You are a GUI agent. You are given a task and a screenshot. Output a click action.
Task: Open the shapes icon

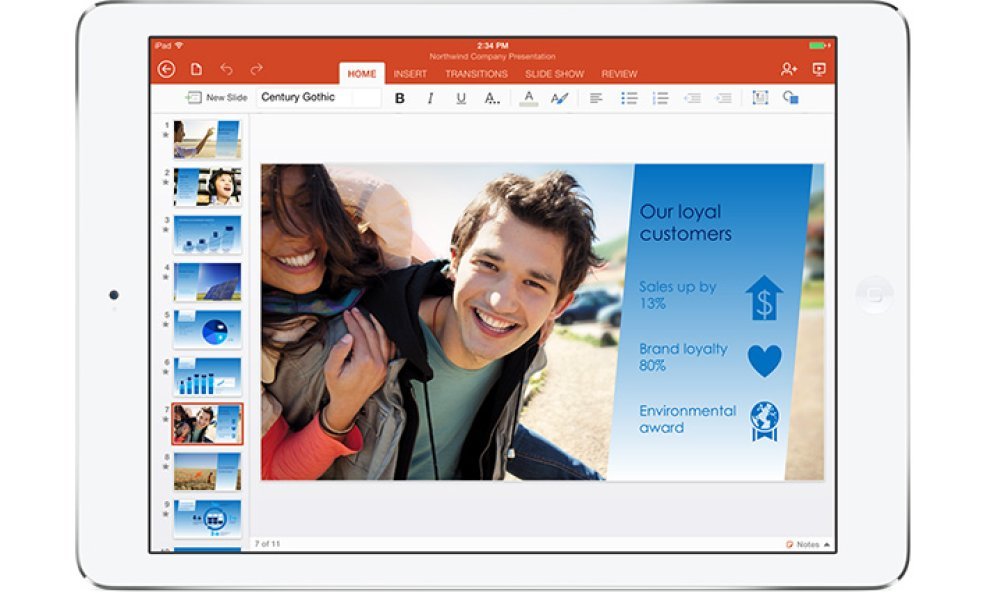pyautogui.click(x=791, y=98)
